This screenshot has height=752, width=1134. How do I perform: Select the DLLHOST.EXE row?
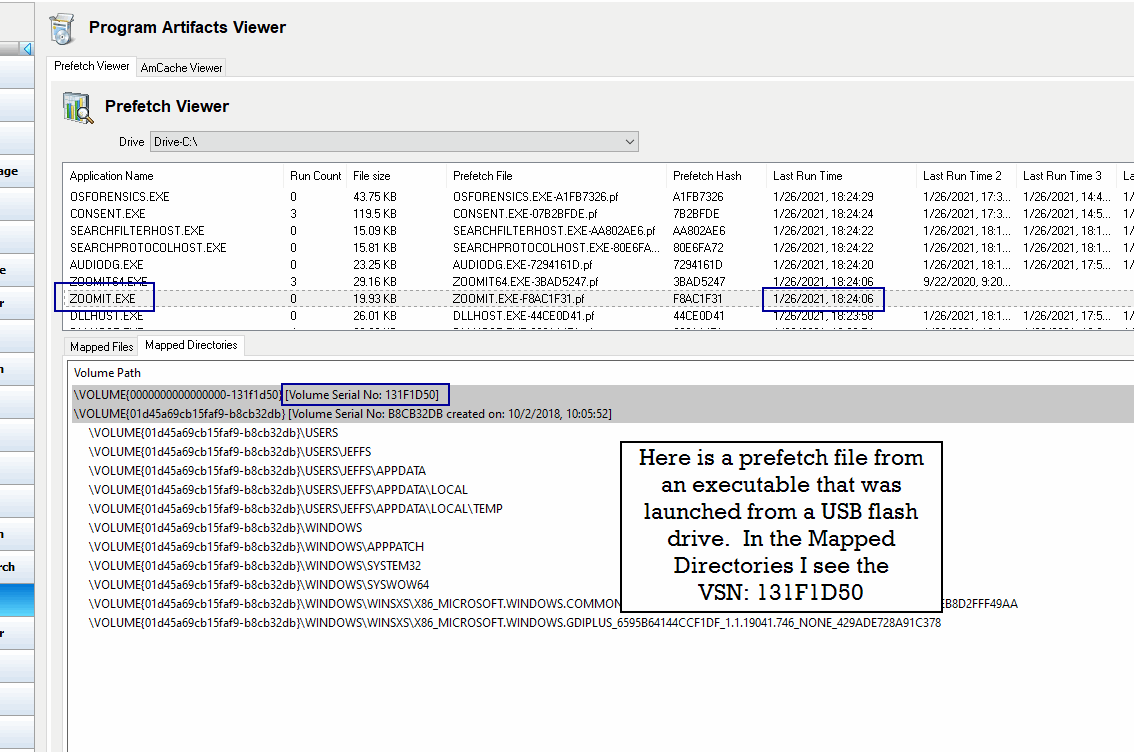(598, 316)
